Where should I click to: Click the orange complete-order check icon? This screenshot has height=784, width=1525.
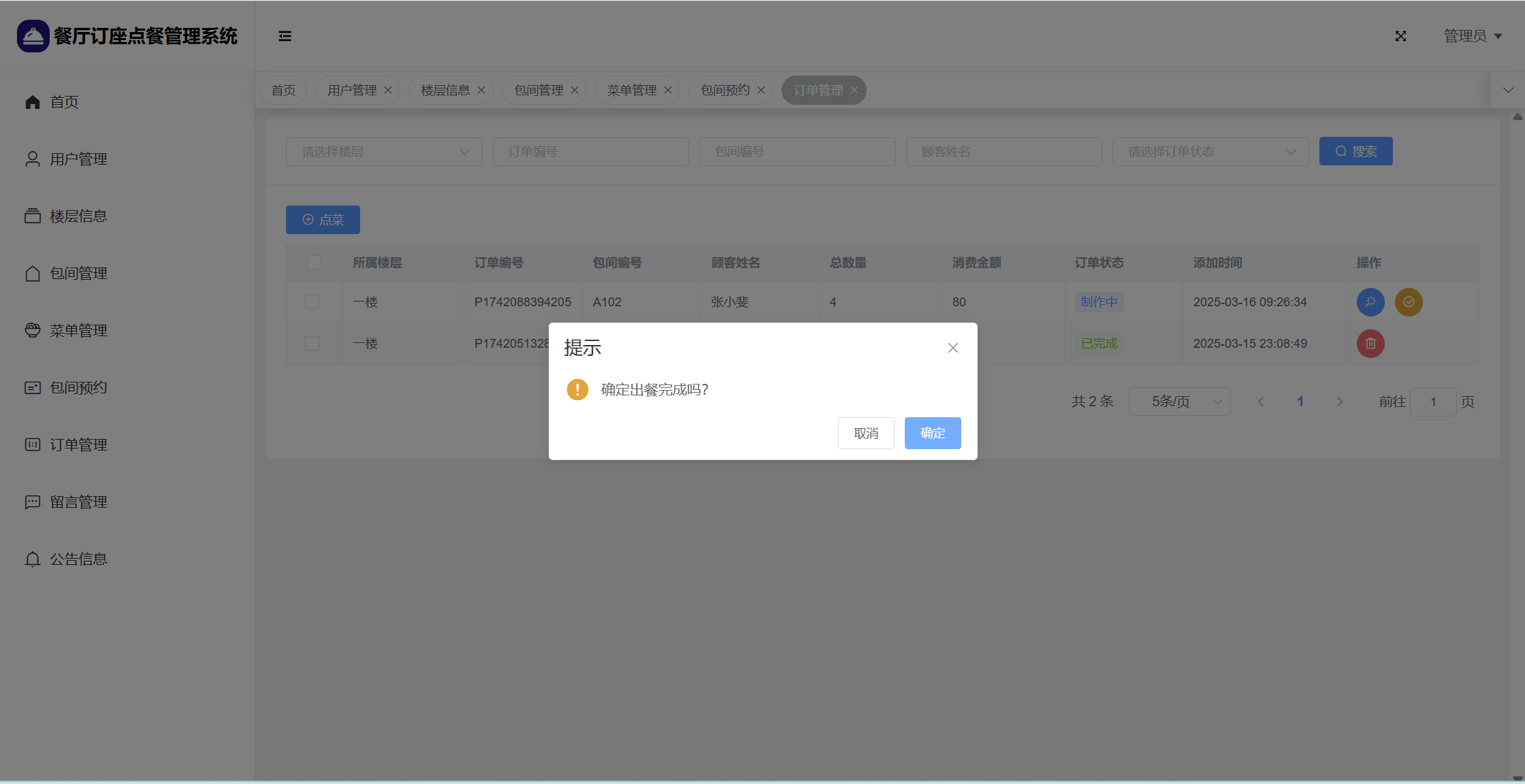pyautogui.click(x=1409, y=302)
